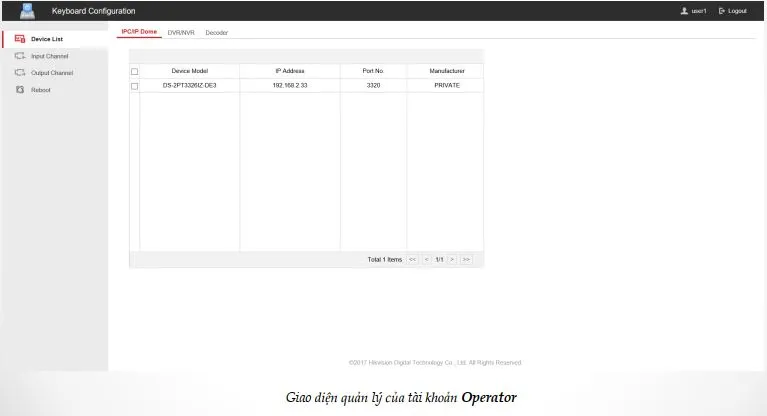Viewport: 767px width, 416px height.
Task: Click the Logout icon in header
Action: (722, 11)
